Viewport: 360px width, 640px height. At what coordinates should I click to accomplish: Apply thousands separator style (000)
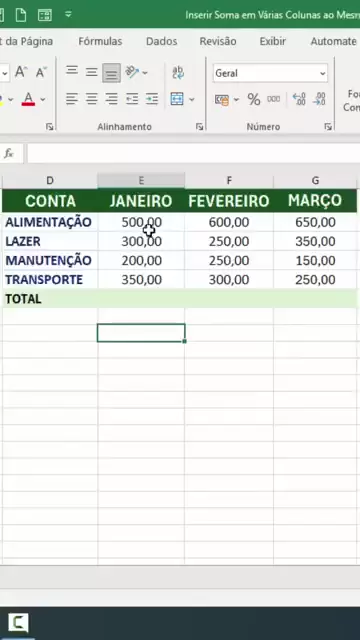(x=273, y=99)
